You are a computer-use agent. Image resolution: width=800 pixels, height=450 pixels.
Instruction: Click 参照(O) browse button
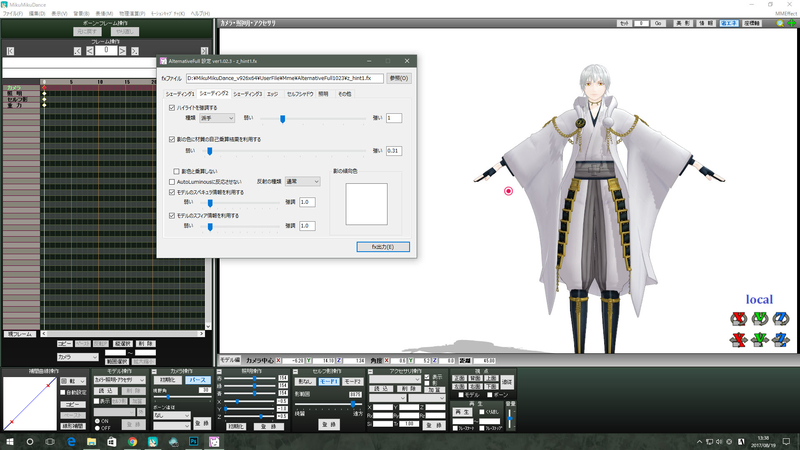pos(398,79)
